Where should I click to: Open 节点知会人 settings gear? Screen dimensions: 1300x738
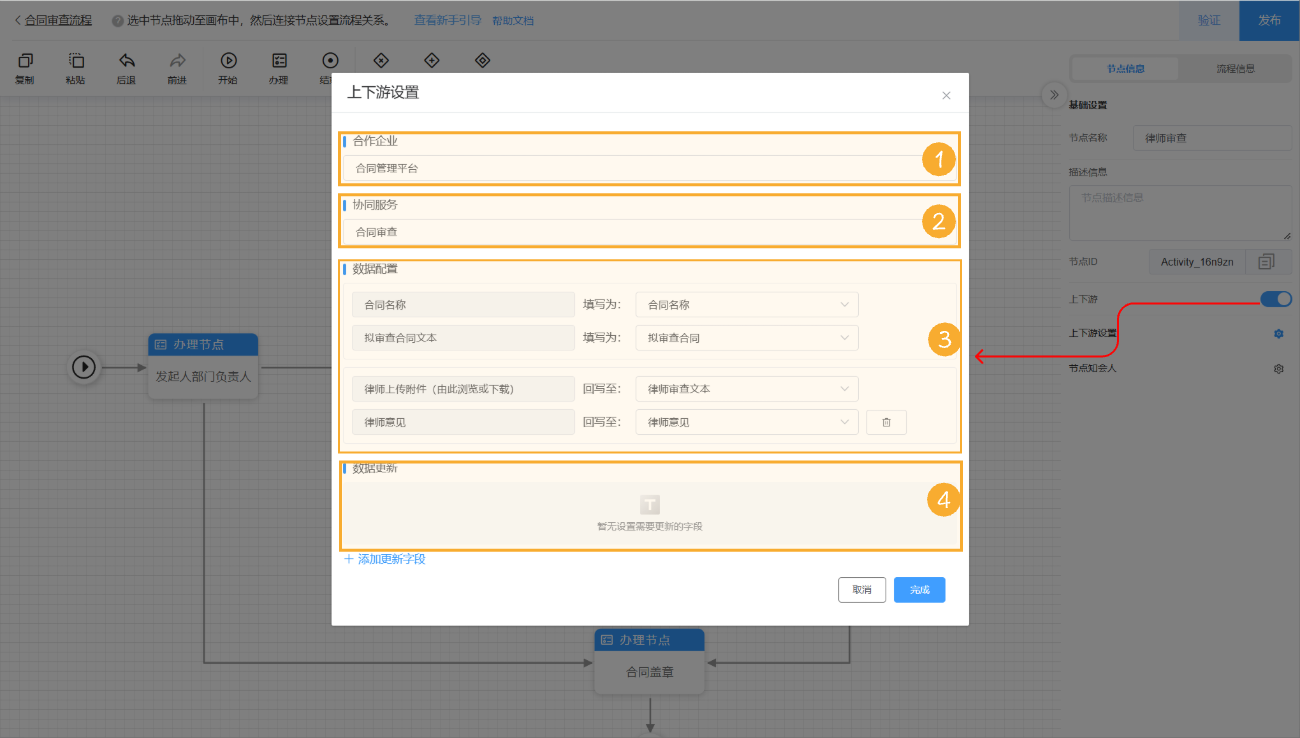point(1278,368)
